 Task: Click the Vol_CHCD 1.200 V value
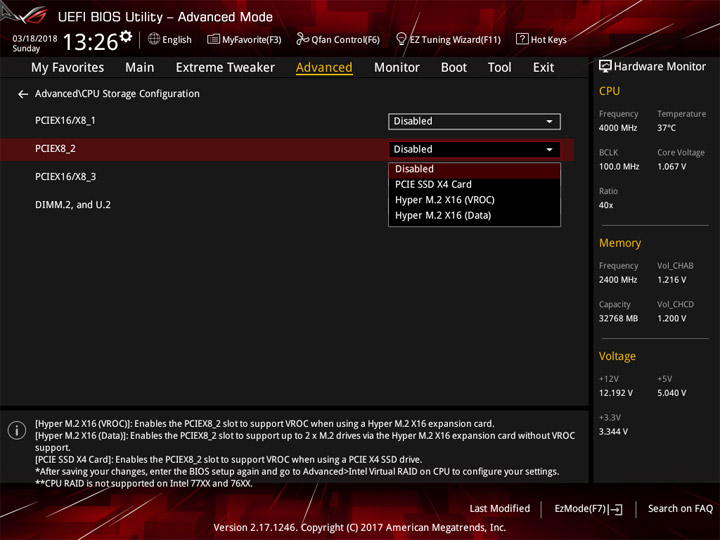click(671, 318)
